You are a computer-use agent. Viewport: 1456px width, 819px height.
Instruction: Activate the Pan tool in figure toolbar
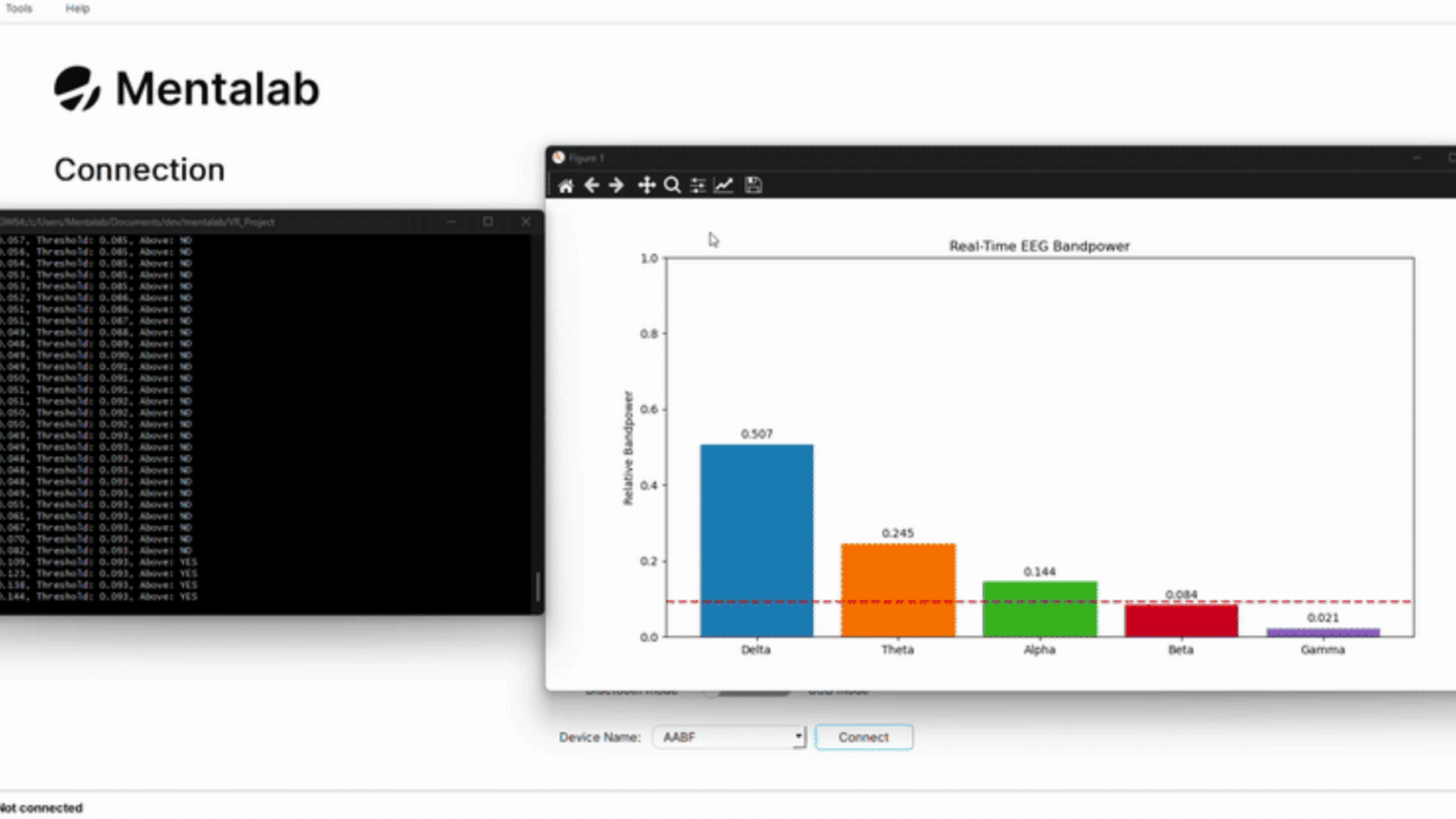click(x=646, y=185)
